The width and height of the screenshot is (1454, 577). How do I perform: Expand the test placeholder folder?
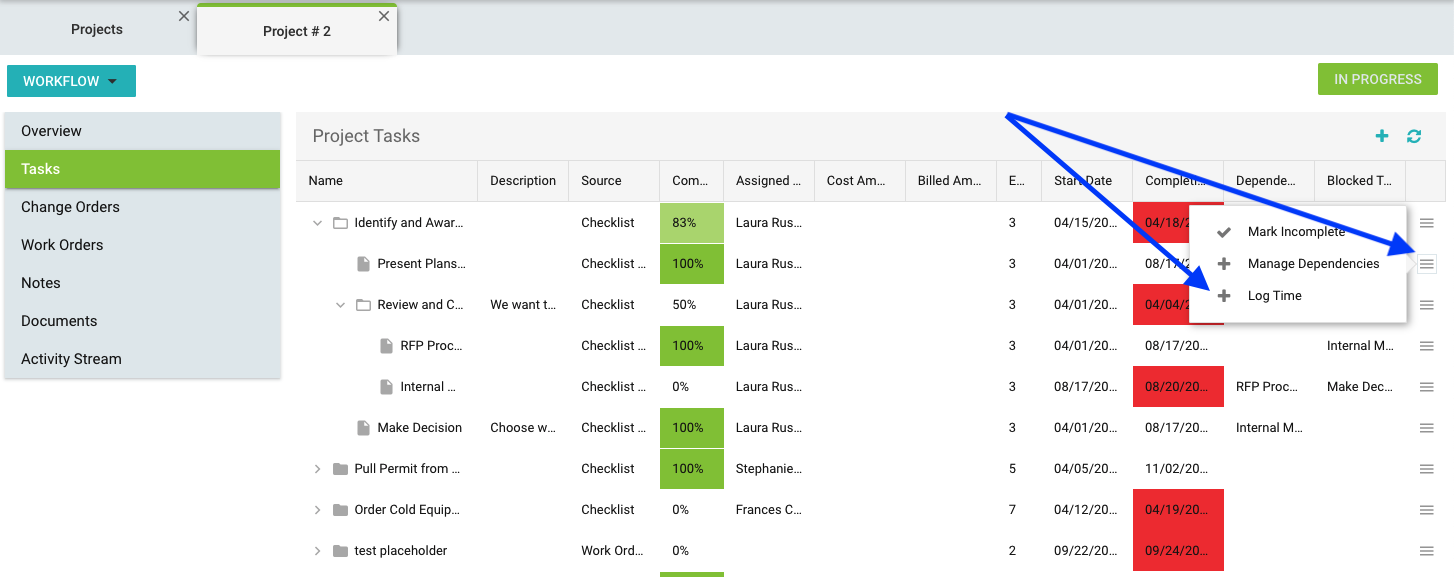tap(318, 551)
